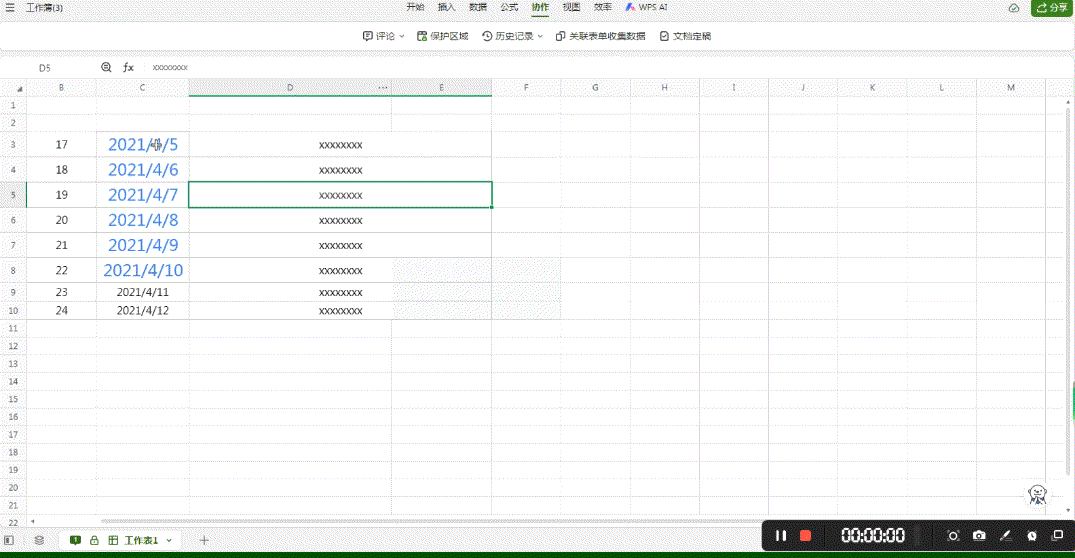Select column D header

pyautogui.click(x=290, y=88)
